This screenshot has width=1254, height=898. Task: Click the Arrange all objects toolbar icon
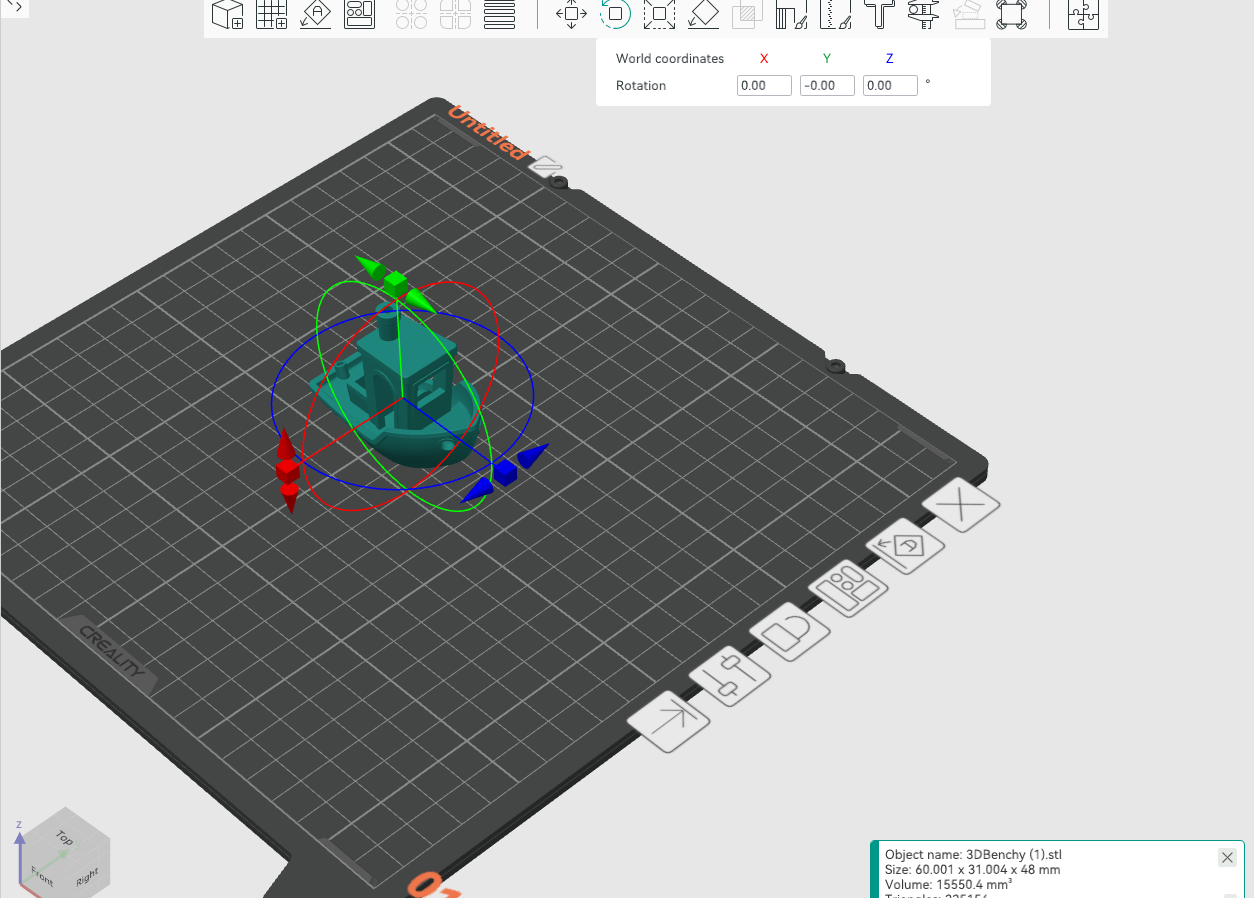tap(359, 14)
